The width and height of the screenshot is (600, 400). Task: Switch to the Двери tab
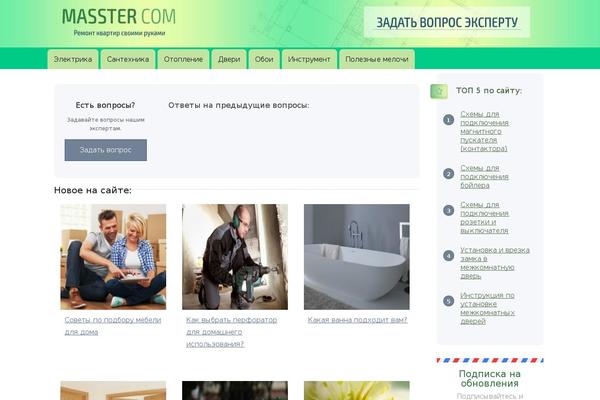click(229, 59)
